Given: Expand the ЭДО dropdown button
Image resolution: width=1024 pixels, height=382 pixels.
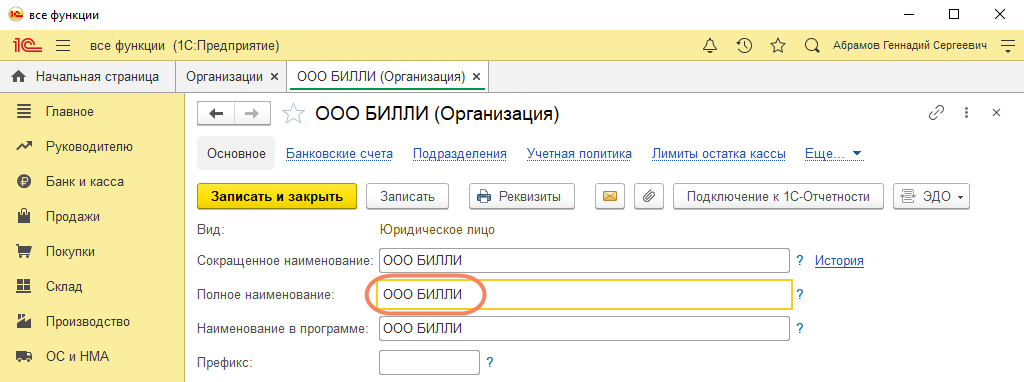Looking at the screenshot, I should pos(931,196).
